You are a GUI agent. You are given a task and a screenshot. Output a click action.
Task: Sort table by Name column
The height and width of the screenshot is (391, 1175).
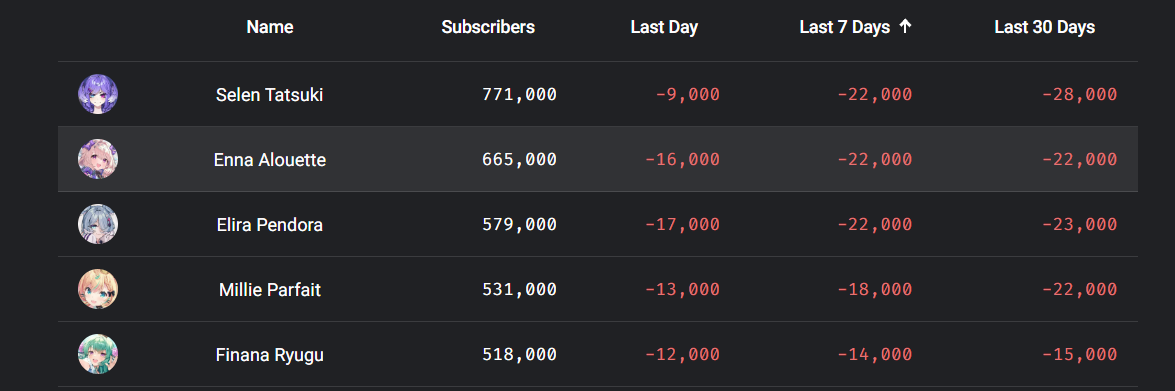pos(270,28)
